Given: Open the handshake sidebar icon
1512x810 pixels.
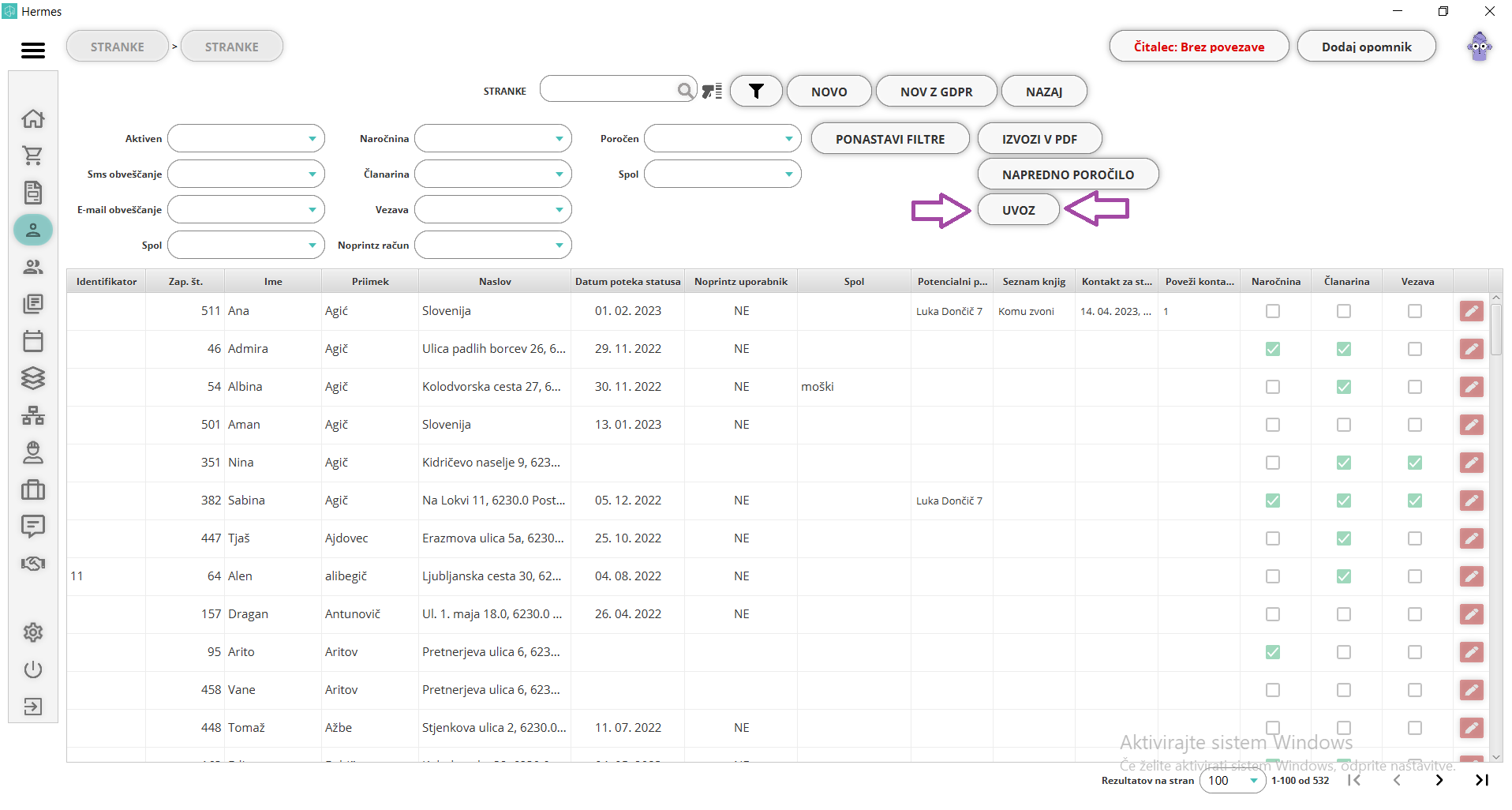Looking at the screenshot, I should (x=33, y=564).
